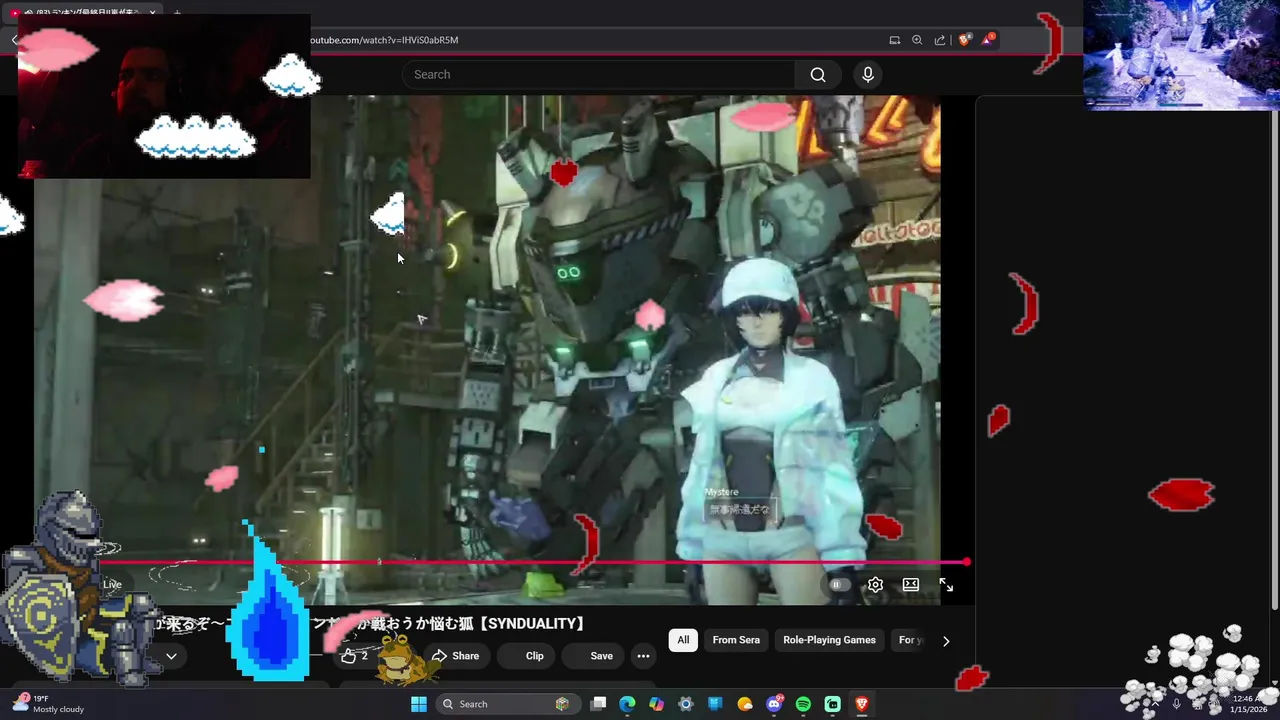Open Copilot from the taskbar
This screenshot has height=720, width=1280.
(656, 704)
